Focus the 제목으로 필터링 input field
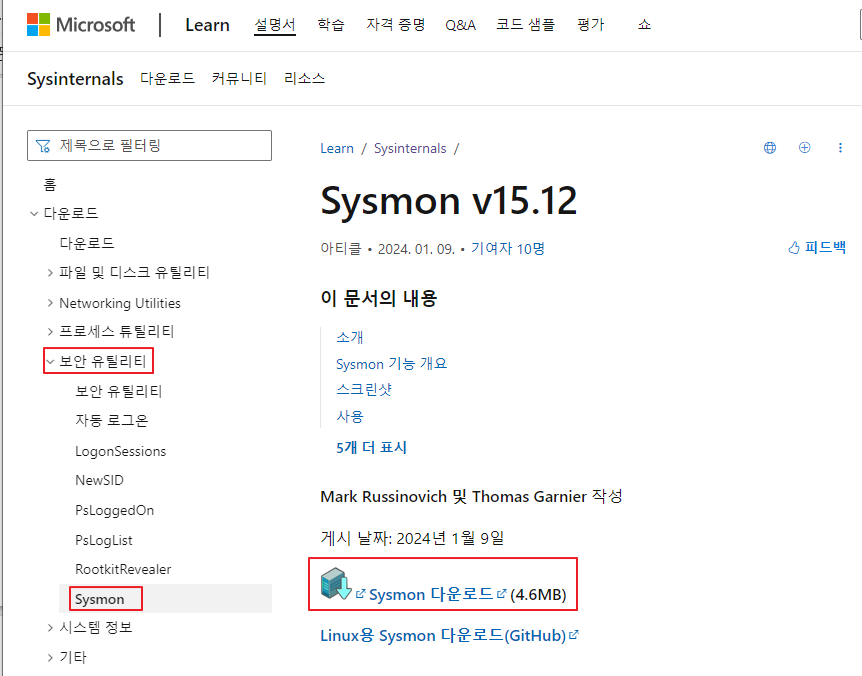The height and width of the screenshot is (676, 862). [x=150, y=146]
